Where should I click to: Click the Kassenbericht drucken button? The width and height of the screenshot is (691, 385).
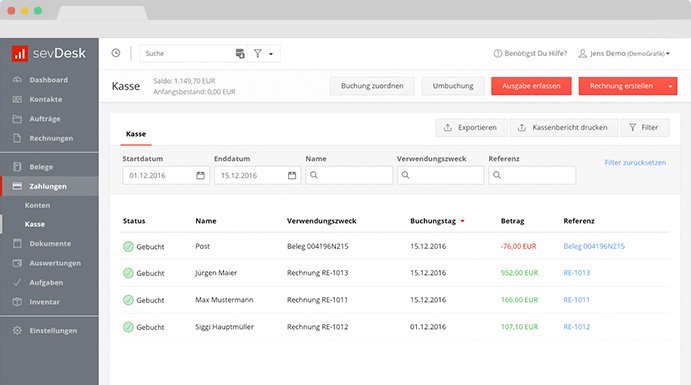pyautogui.click(x=564, y=127)
